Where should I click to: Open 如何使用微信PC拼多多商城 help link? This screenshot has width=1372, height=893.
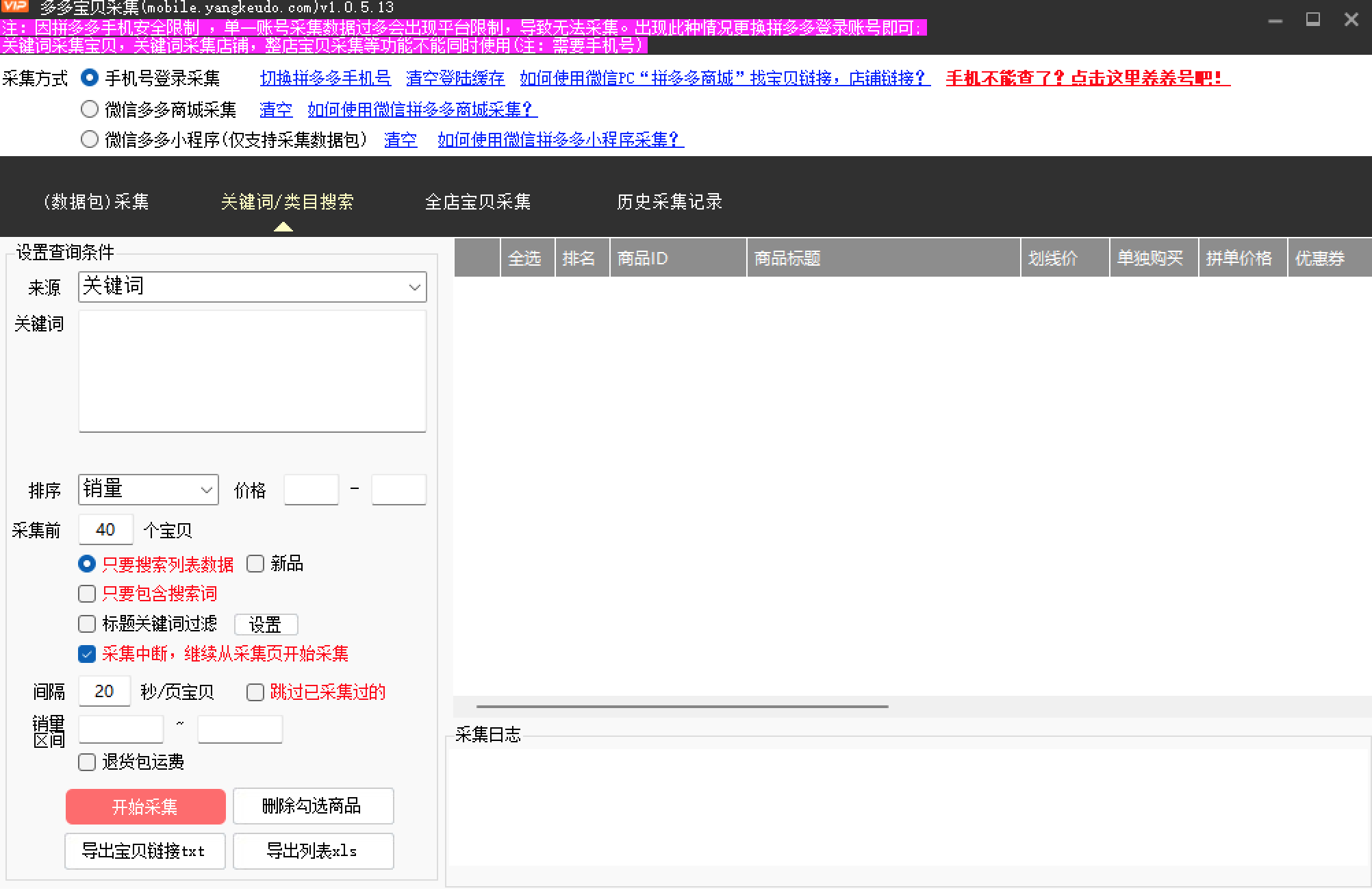tap(725, 79)
